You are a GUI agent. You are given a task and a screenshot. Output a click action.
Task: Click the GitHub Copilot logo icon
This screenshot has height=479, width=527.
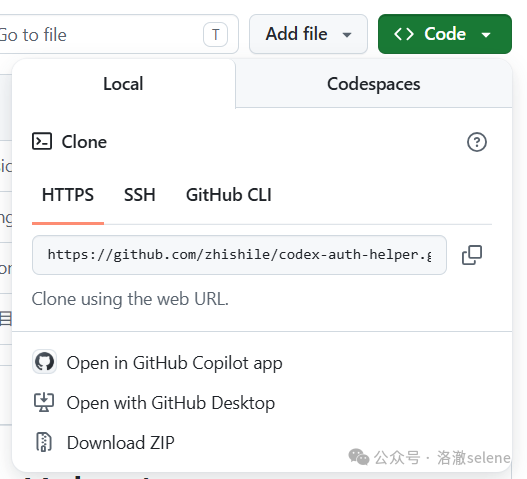tap(44, 362)
